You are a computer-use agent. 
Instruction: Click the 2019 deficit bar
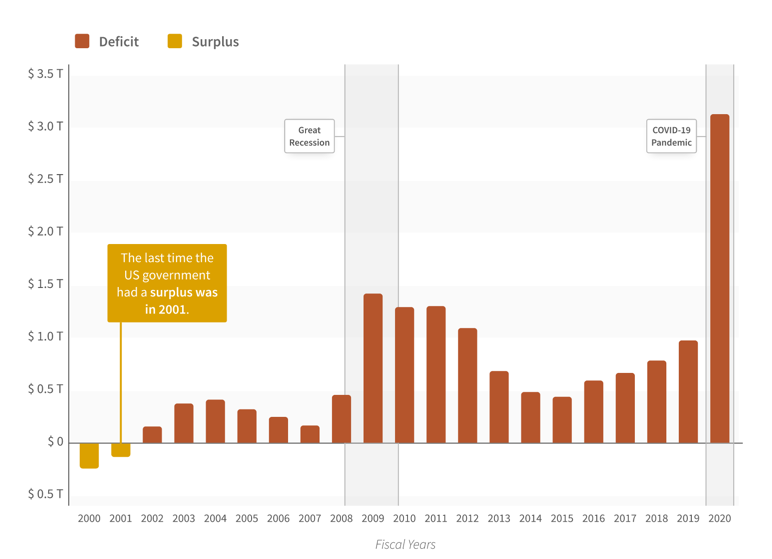[688, 391]
